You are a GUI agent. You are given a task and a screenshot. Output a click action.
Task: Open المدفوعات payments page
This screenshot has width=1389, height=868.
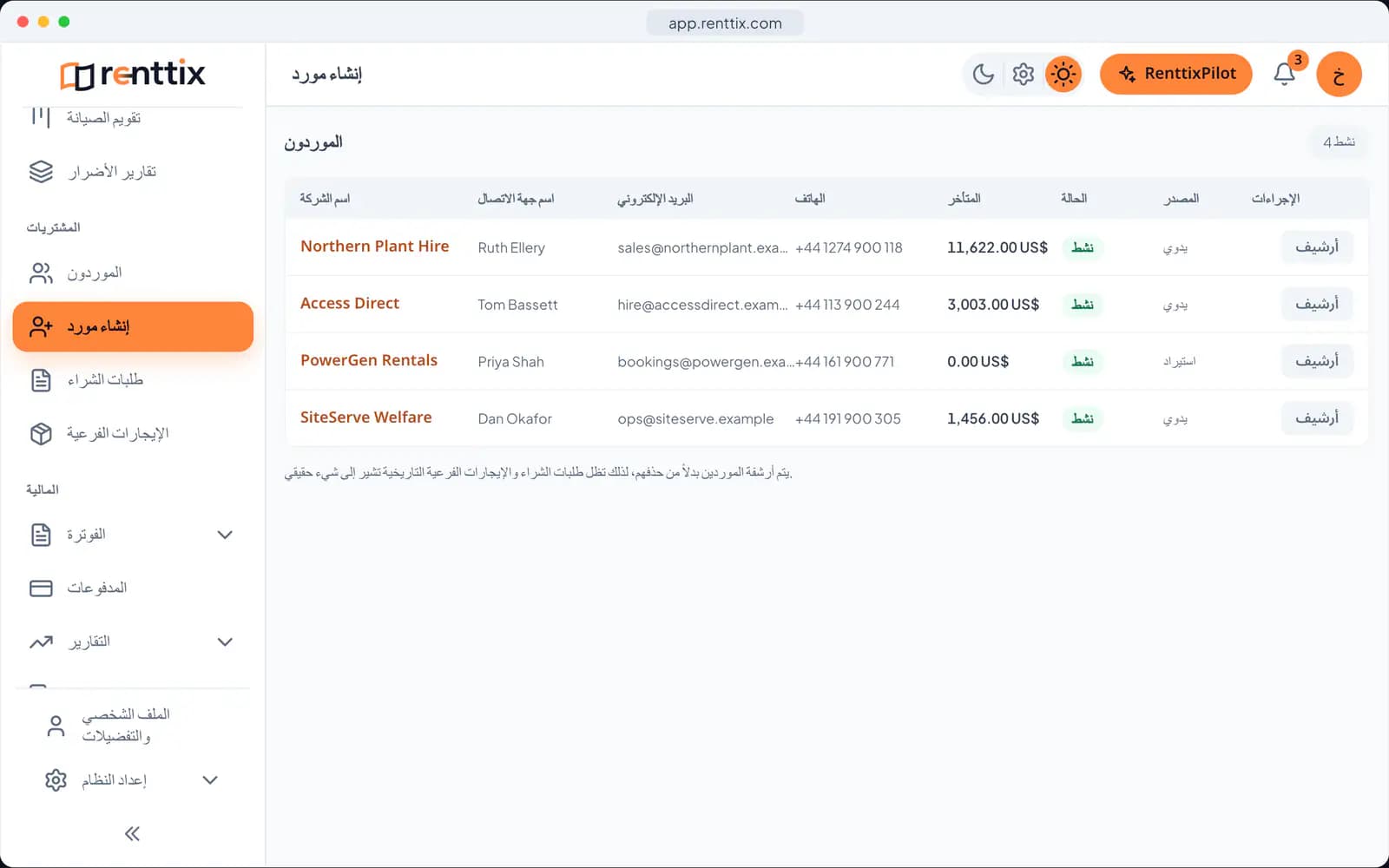pos(132,588)
